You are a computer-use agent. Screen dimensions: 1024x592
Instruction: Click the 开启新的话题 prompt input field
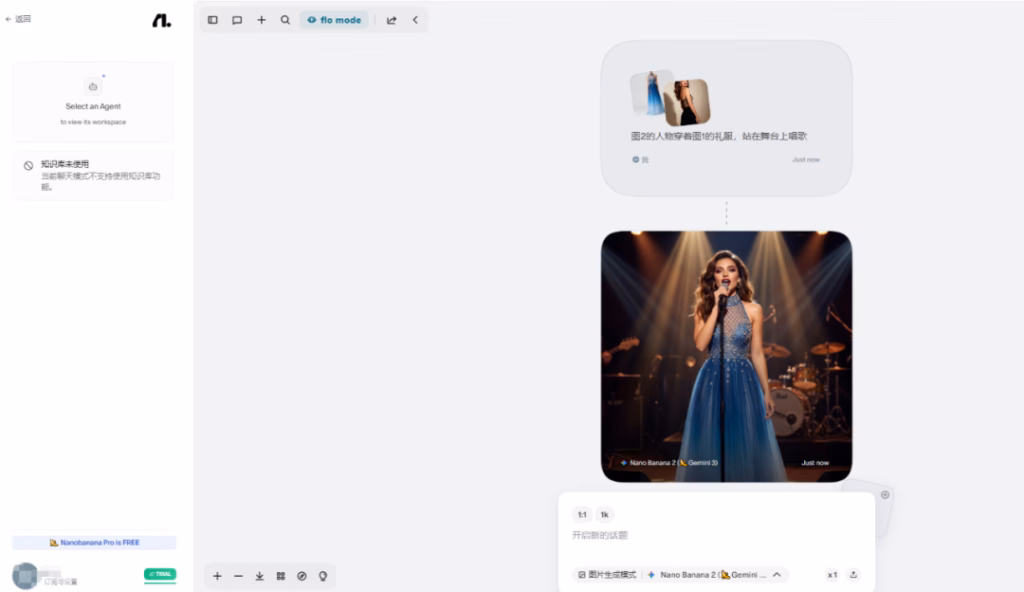(700, 536)
